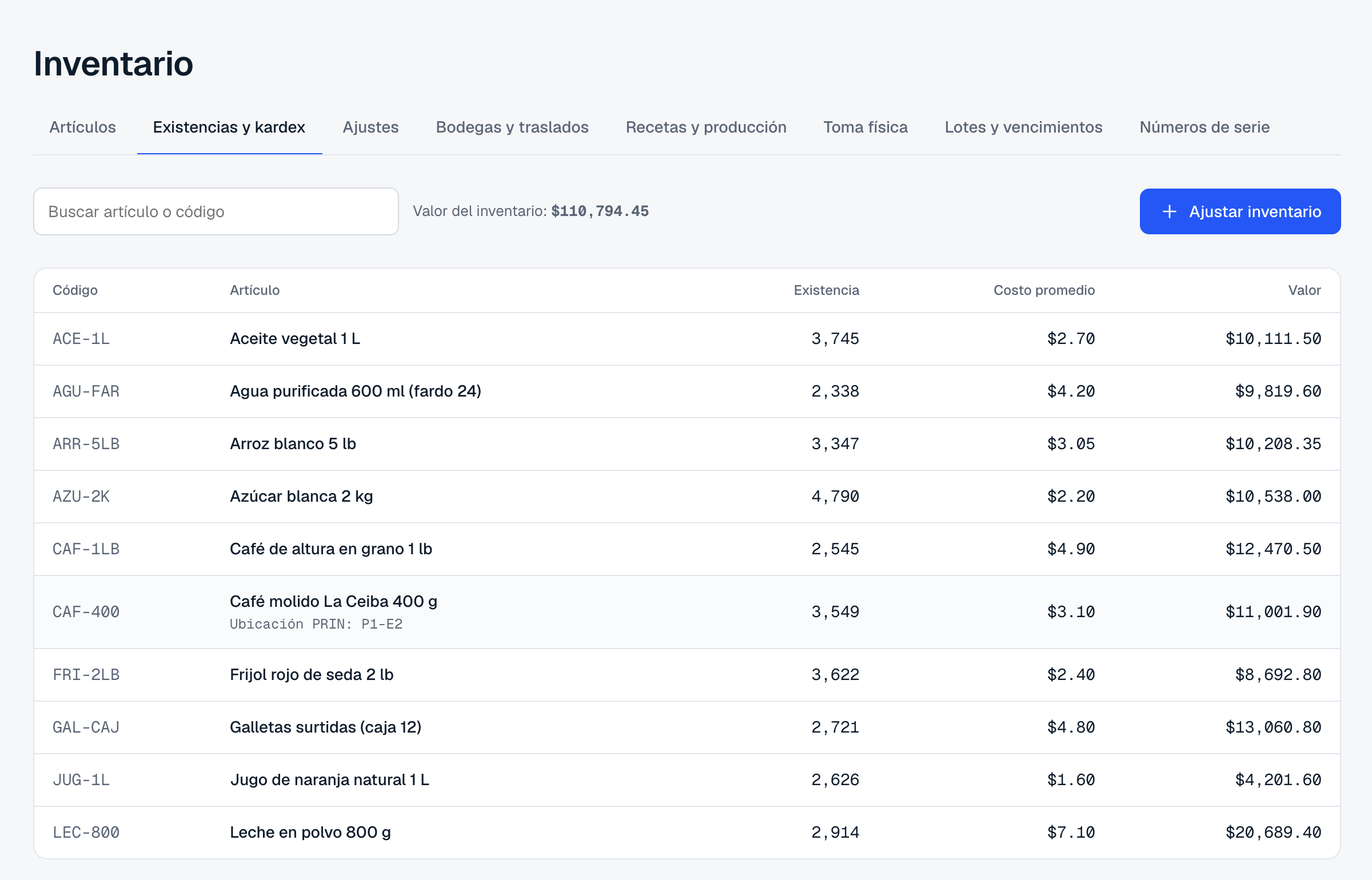Click code ARR-5LB
Viewport: 1372px width, 880px height.
86,444
